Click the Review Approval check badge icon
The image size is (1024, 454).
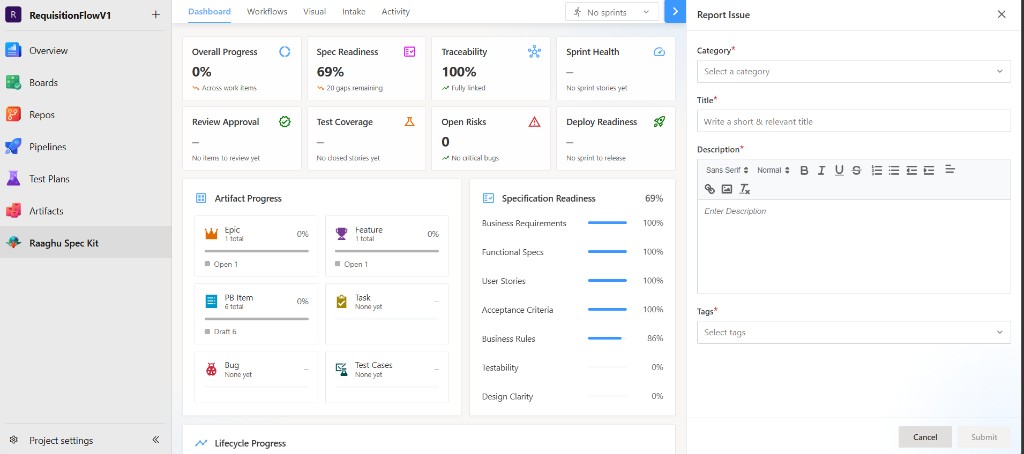coord(285,122)
